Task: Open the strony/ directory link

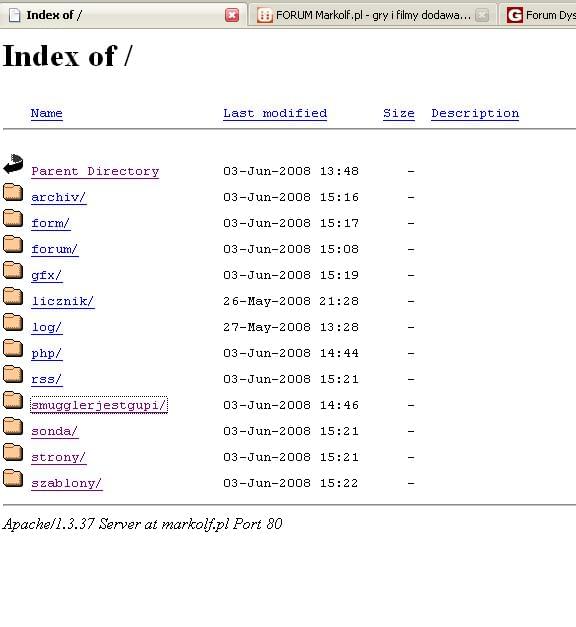Action: (x=59, y=457)
